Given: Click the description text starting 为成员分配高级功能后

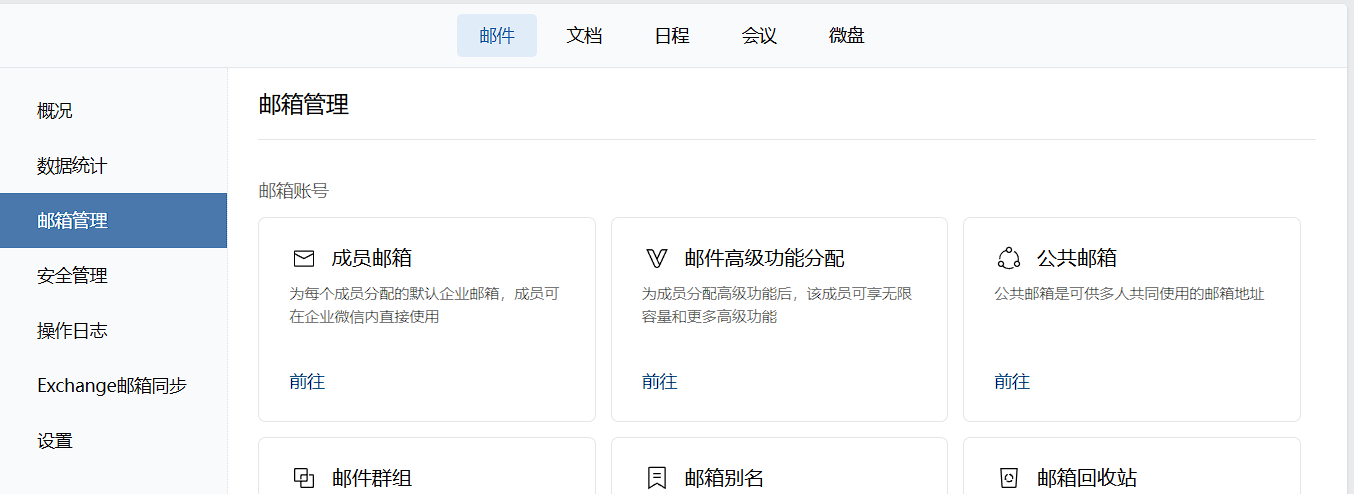Looking at the screenshot, I should pyautogui.click(x=777, y=305).
